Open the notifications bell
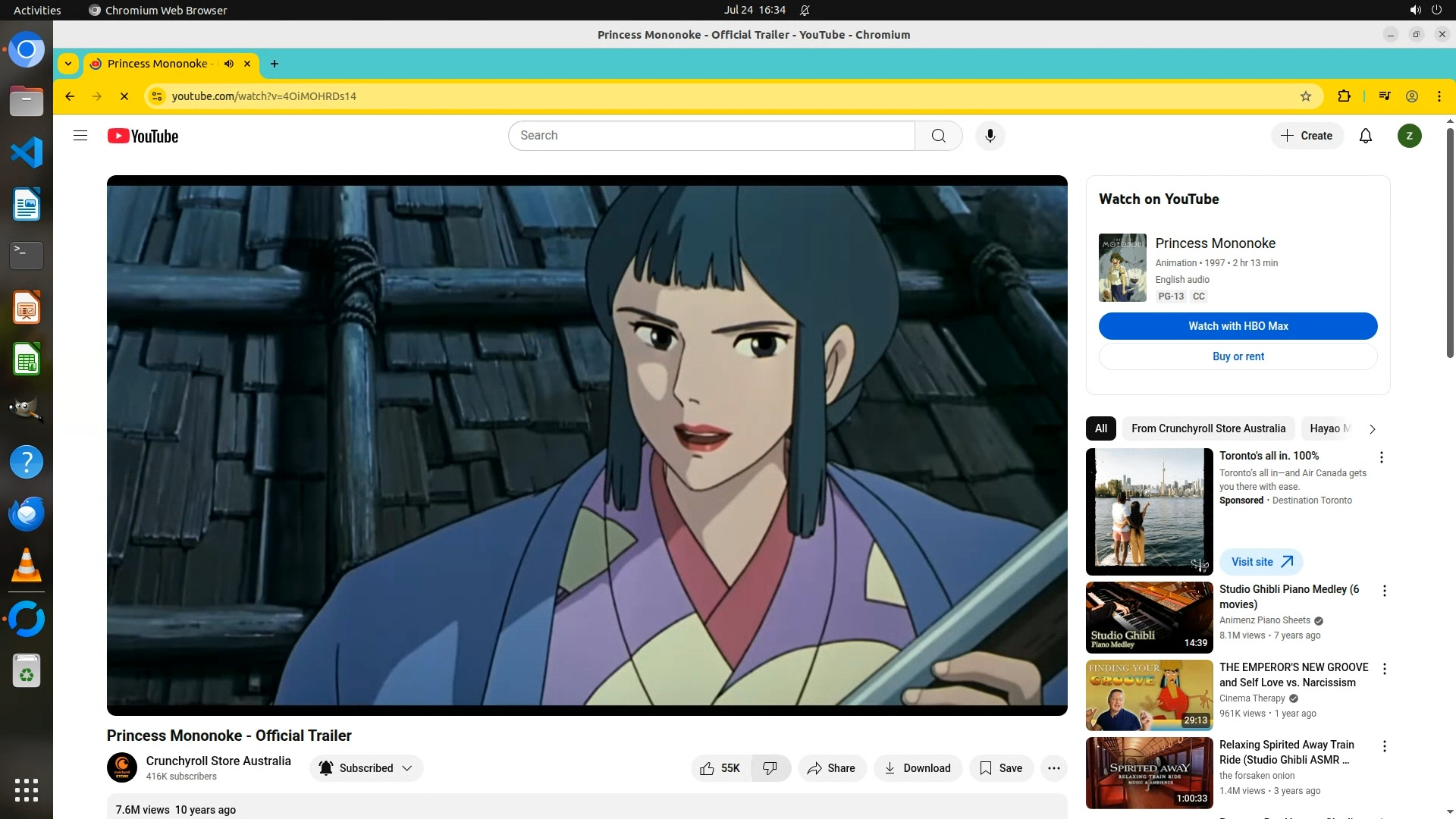The image size is (1456, 819). 1365,136
